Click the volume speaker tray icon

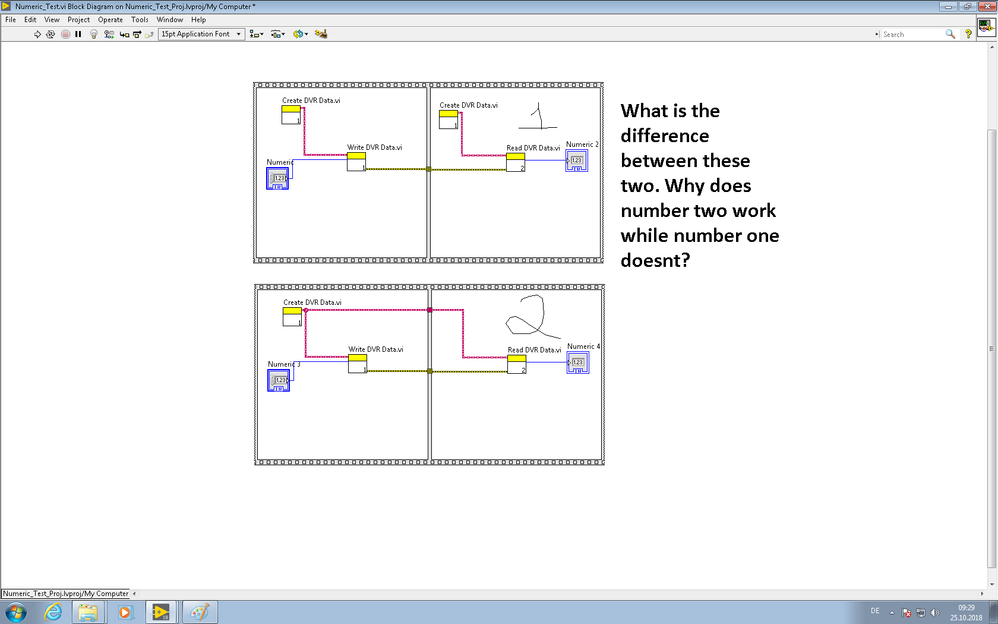coord(935,613)
